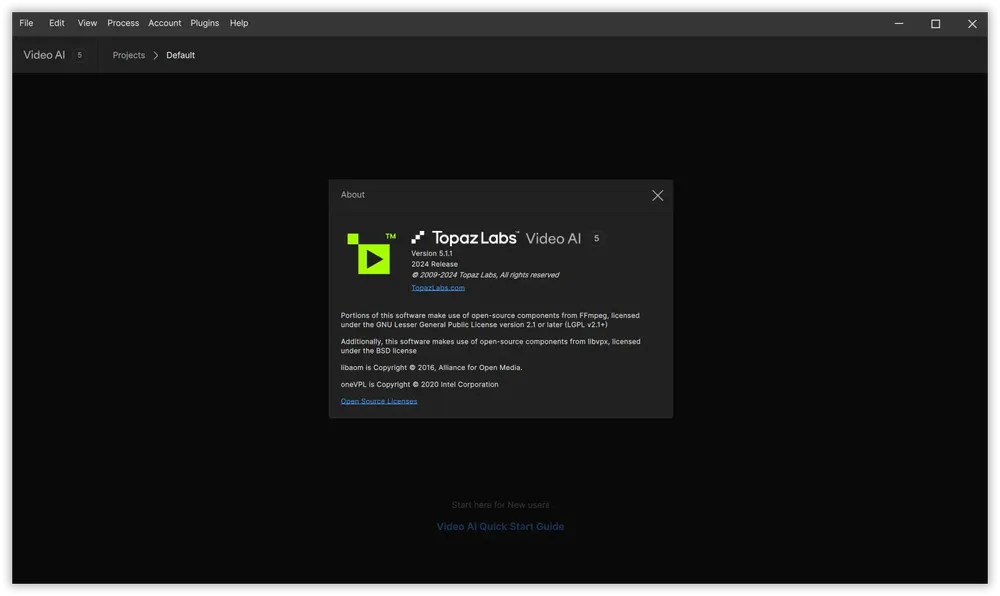Select the Default project breadcrumb

click(x=180, y=55)
